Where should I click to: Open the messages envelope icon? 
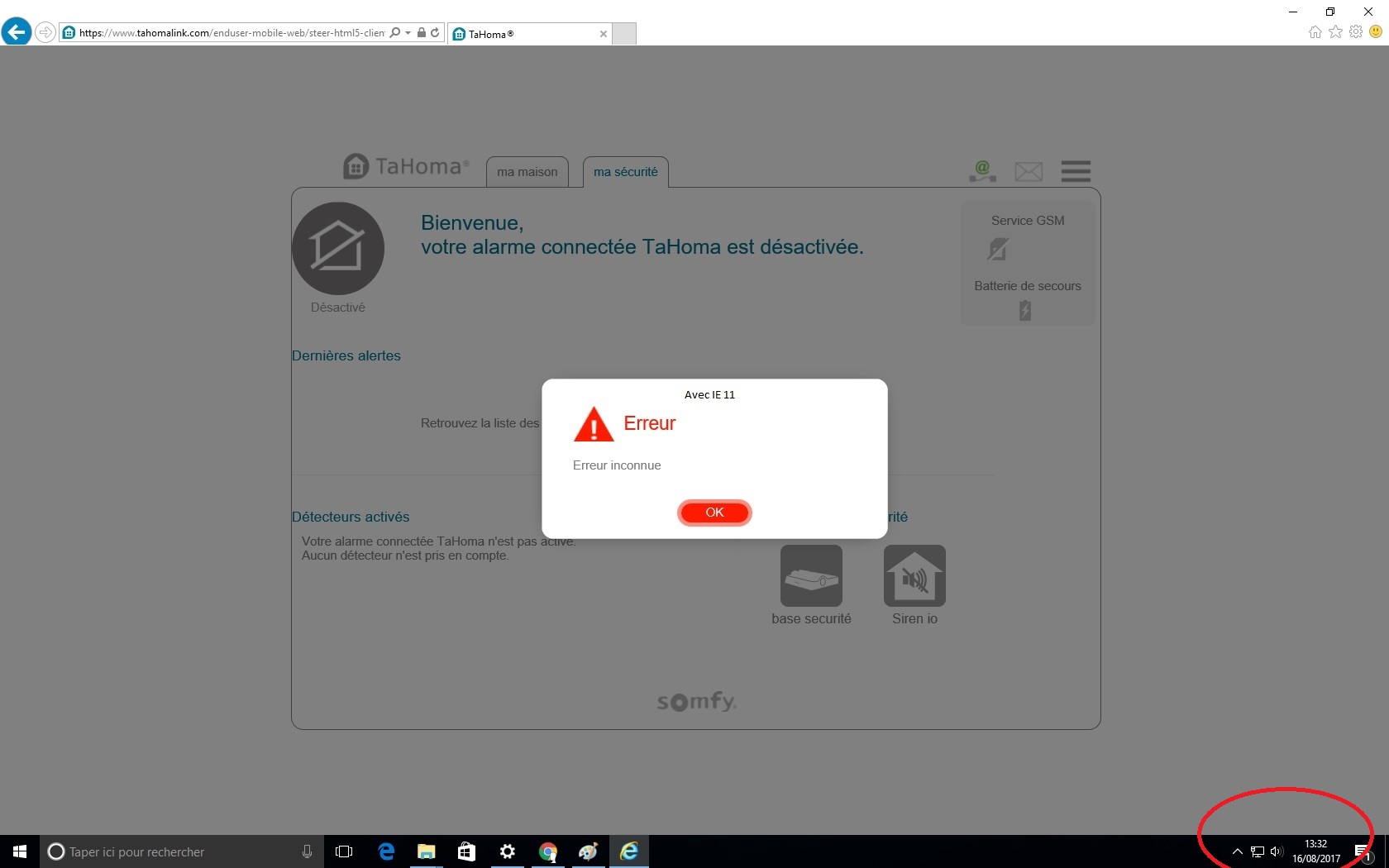coord(1029,171)
